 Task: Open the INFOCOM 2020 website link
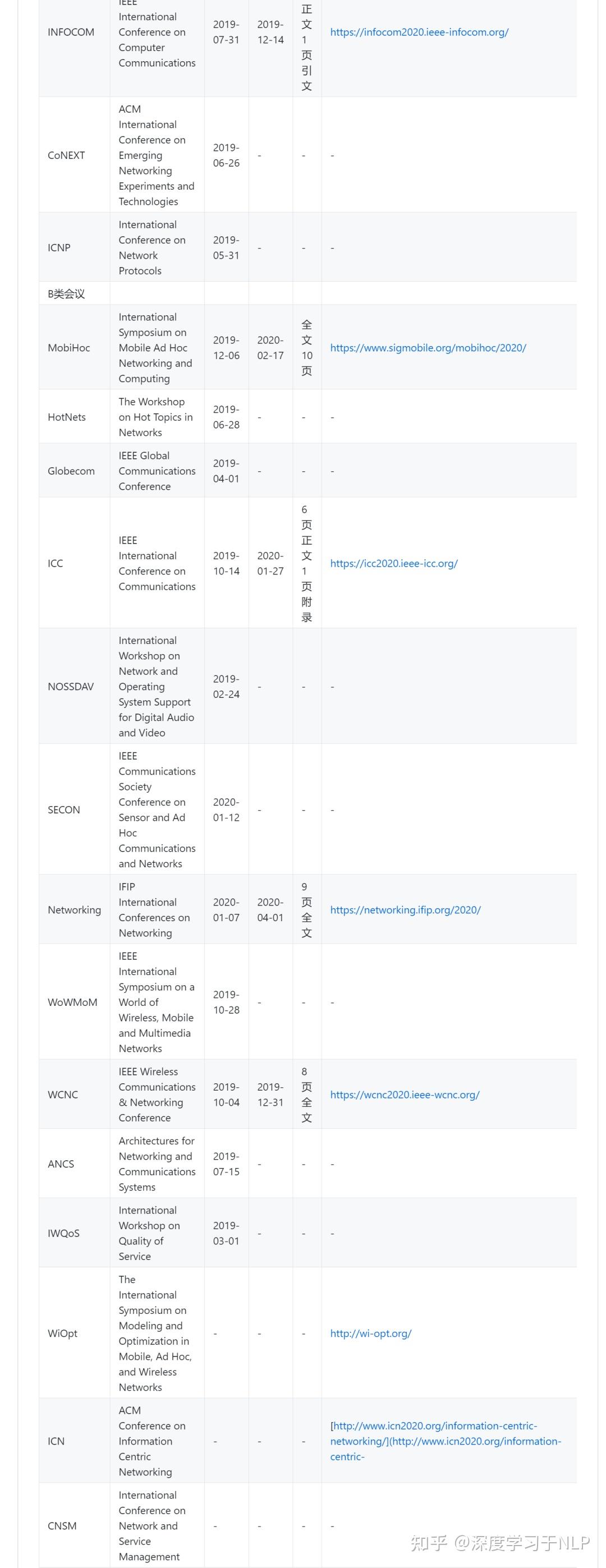click(419, 33)
